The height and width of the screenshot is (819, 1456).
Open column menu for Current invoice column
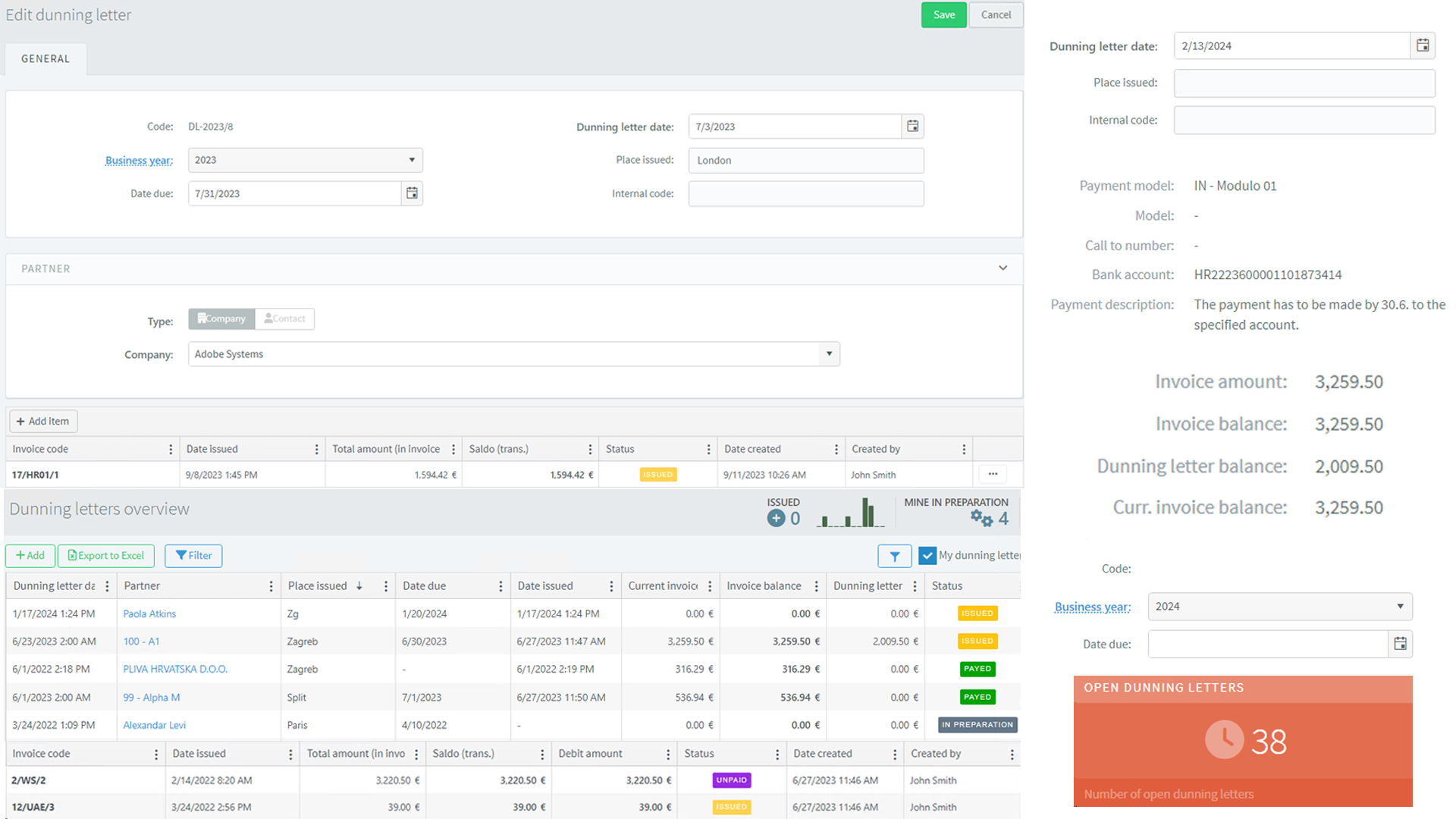[x=710, y=586]
